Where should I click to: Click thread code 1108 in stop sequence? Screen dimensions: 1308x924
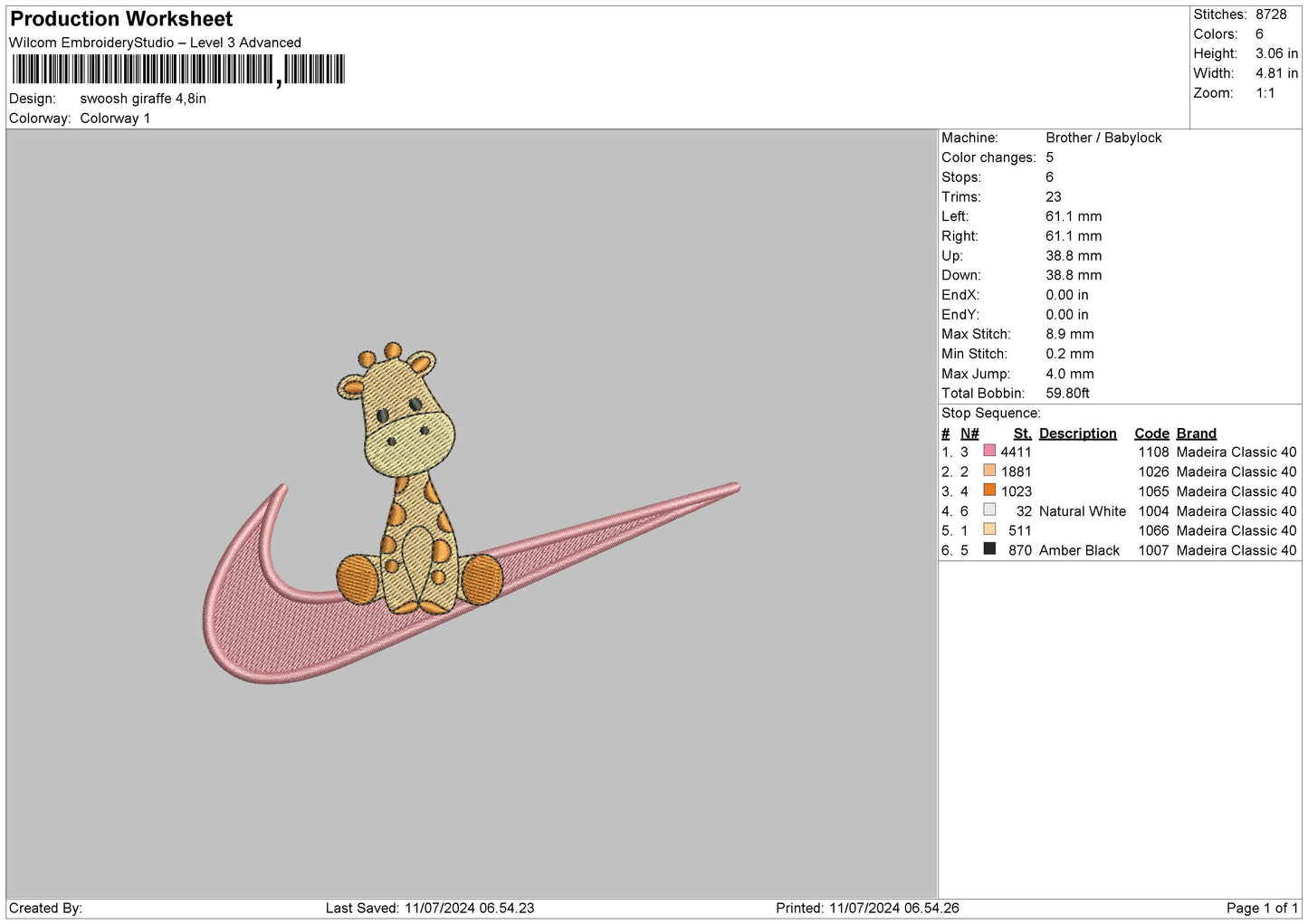coord(1153,452)
